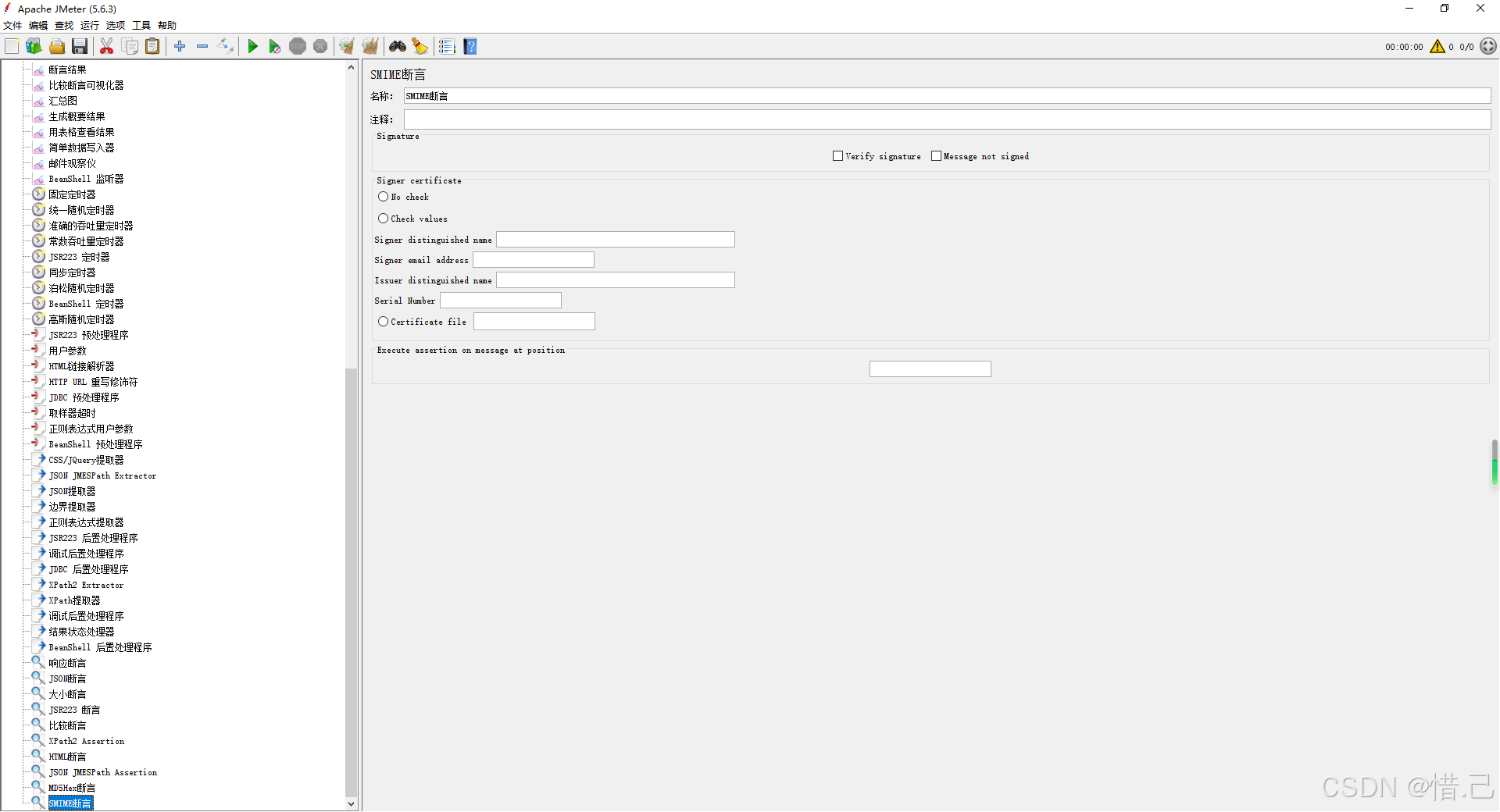Viewport: 1500px width, 812px height.
Task: Clear all results with double broom
Action: [x=370, y=47]
